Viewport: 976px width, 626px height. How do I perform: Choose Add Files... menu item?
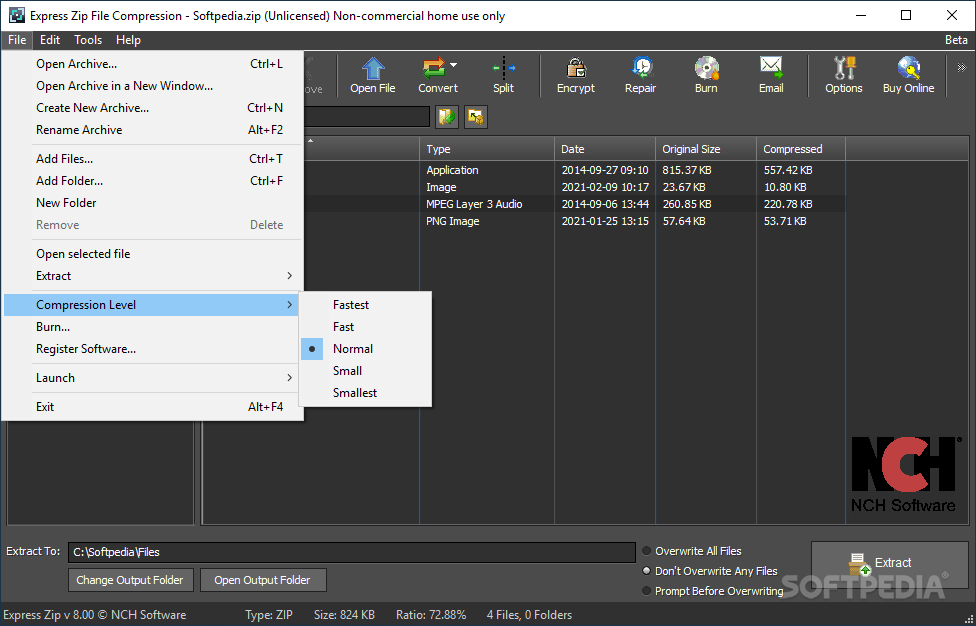(152, 159)
